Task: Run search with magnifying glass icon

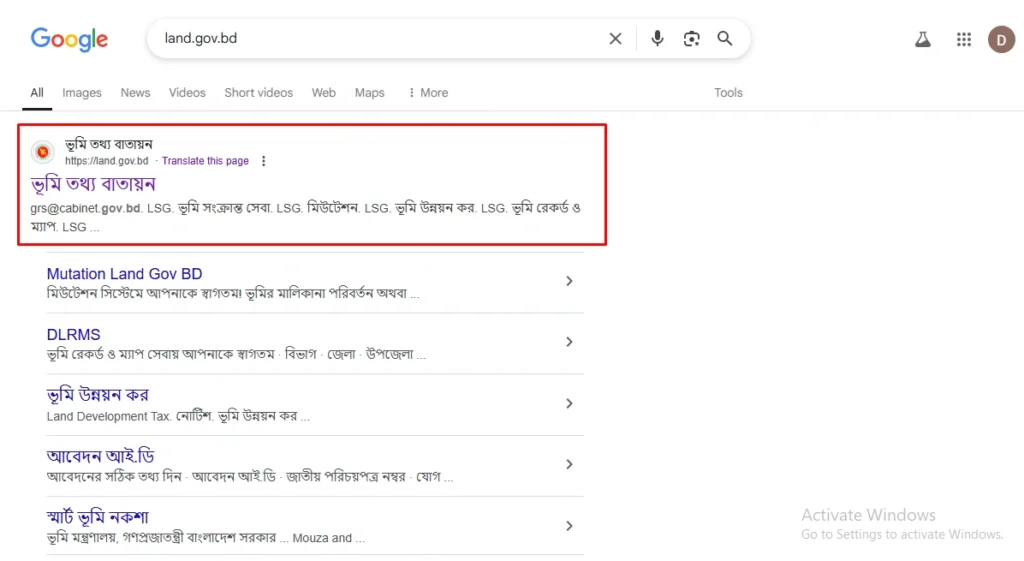Action: 724,39
